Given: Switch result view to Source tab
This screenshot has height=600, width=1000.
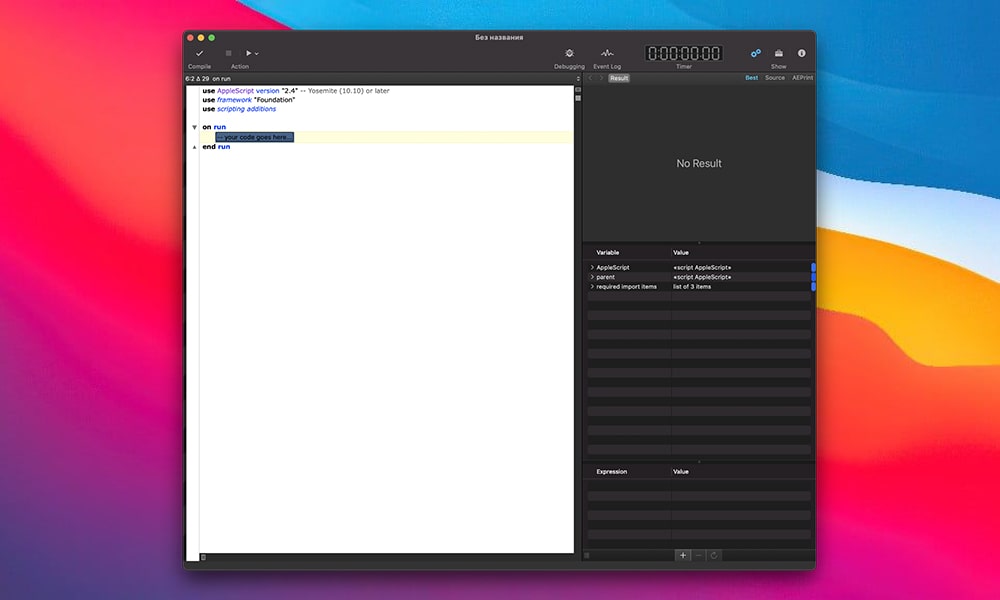Looking at the screenshot, I should [775, 78].
